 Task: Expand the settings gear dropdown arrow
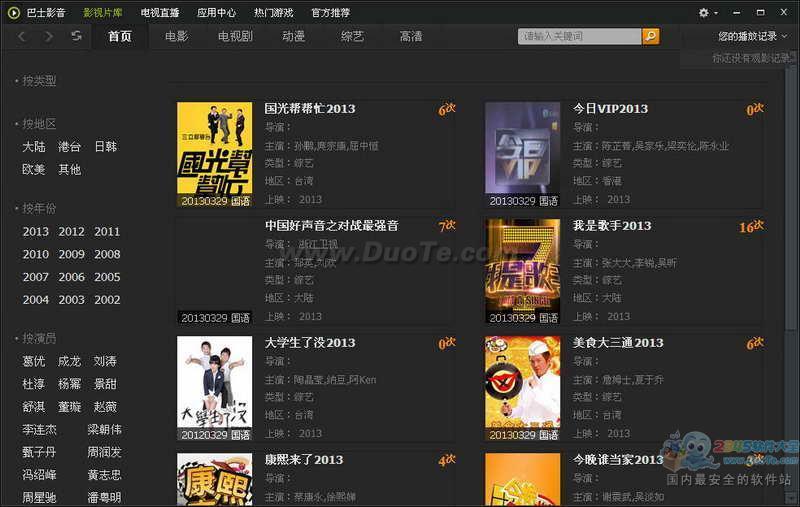(x=716, y=13)
